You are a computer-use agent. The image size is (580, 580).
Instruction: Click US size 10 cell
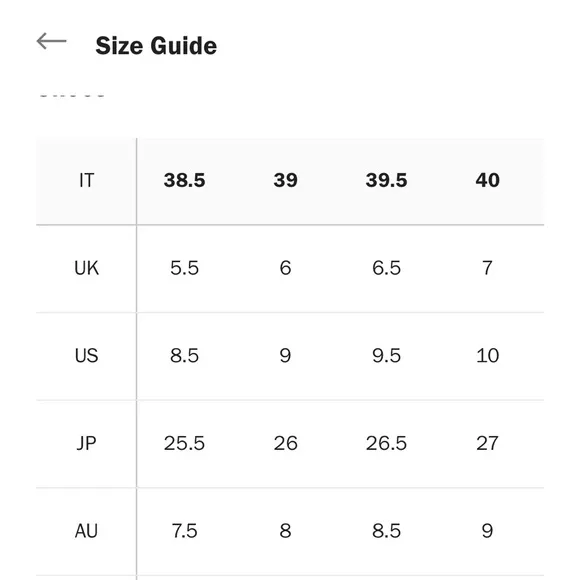[488, 356]
